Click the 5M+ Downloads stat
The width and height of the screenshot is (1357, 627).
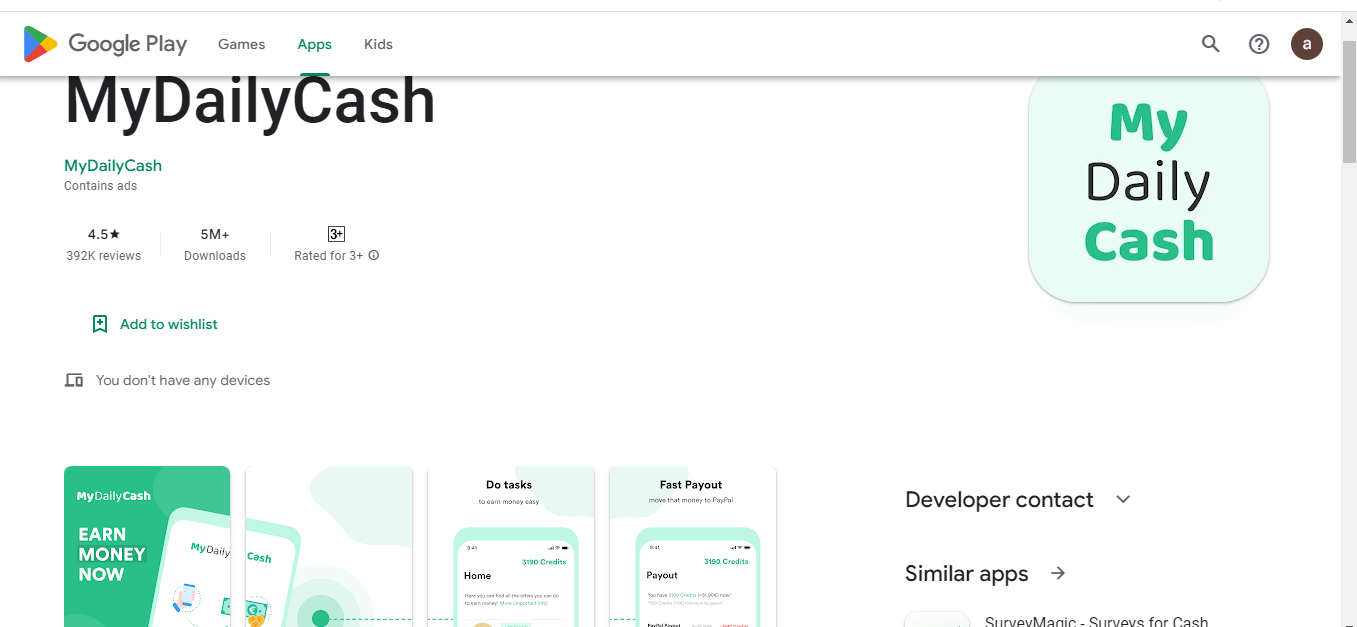click(215, 244)
